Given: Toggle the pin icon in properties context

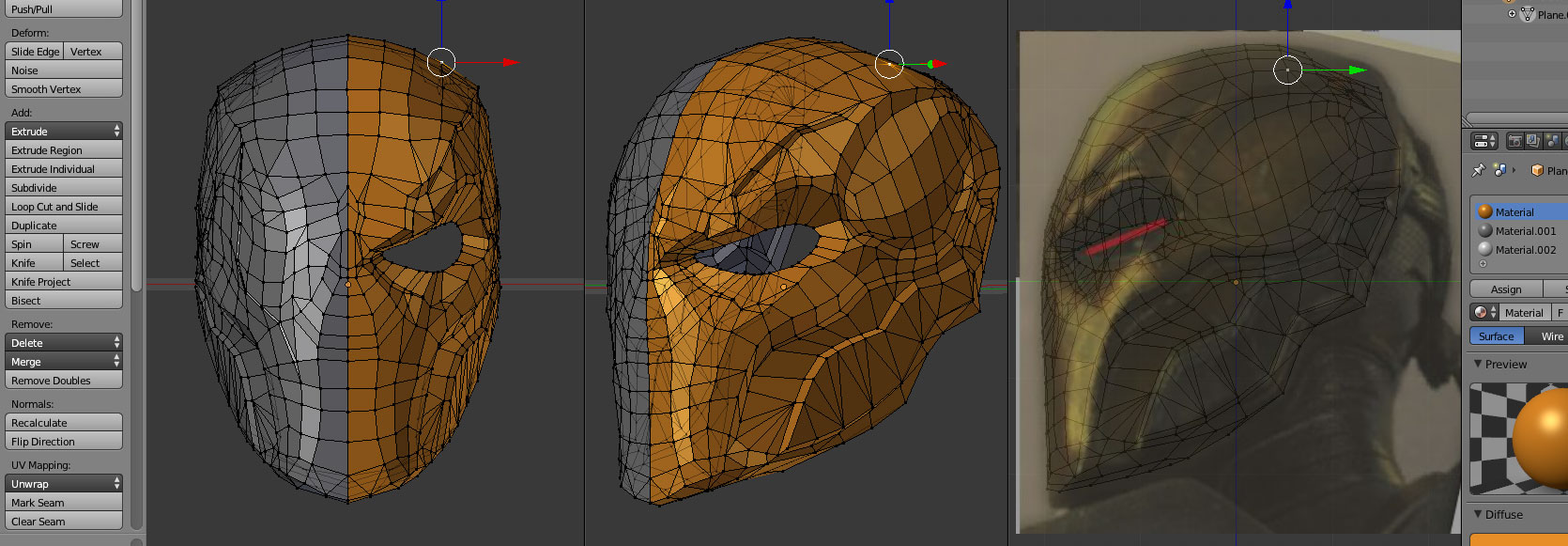Looking at the screenshot, I should [1478, 170].
